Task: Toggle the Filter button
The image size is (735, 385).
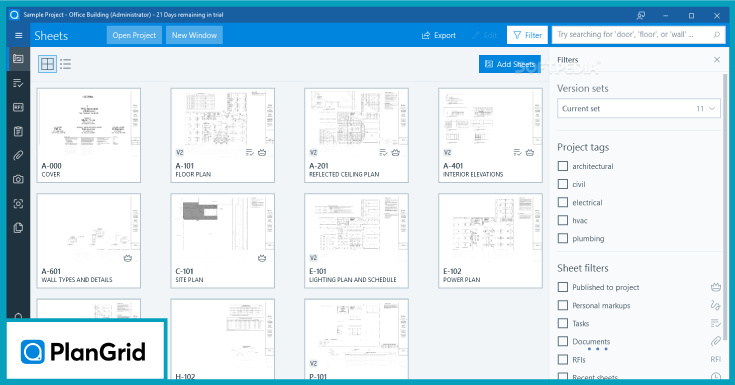Action: 527,35
